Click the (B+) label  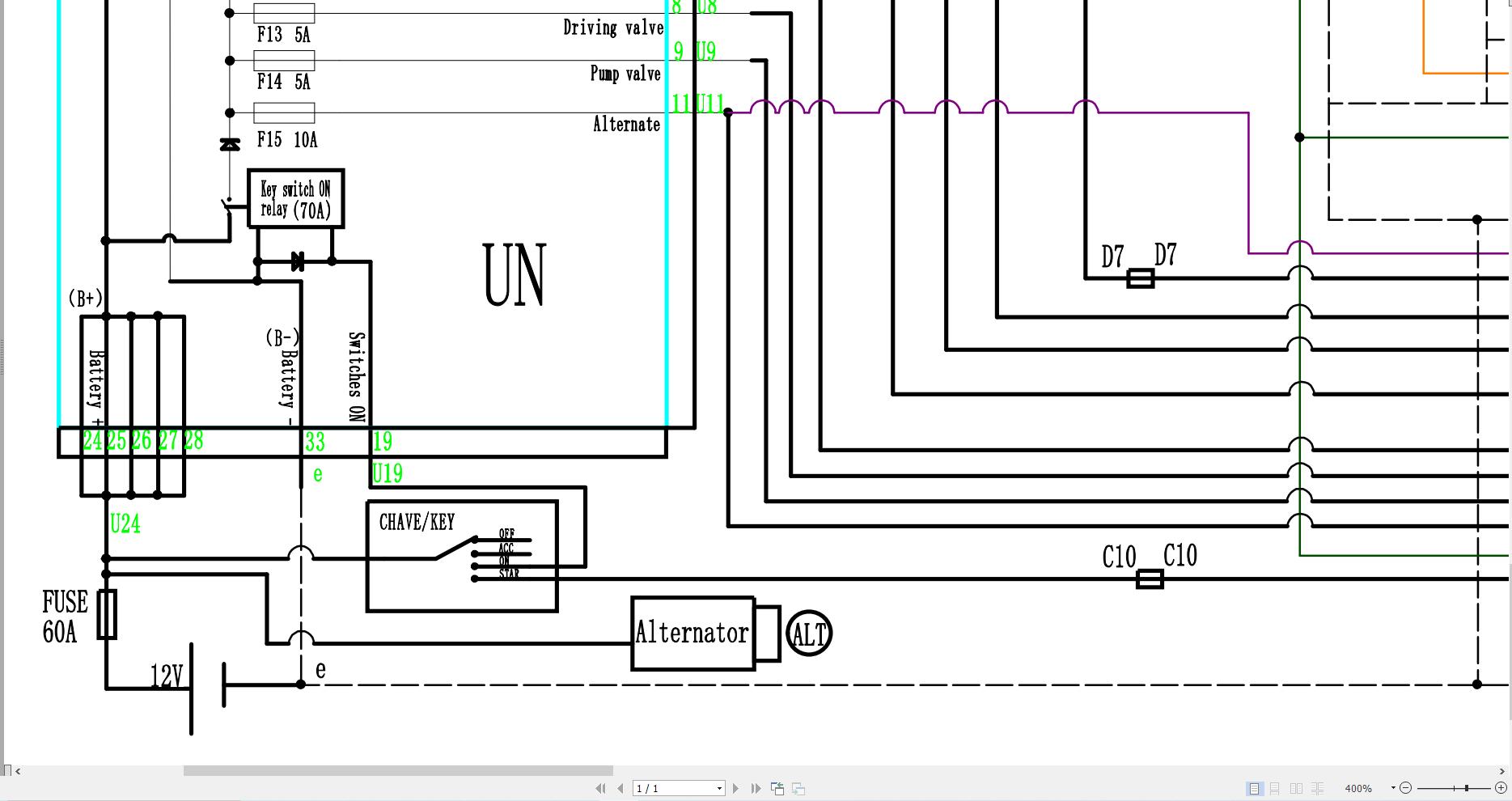pyautogui.click(x=85, y=299)
